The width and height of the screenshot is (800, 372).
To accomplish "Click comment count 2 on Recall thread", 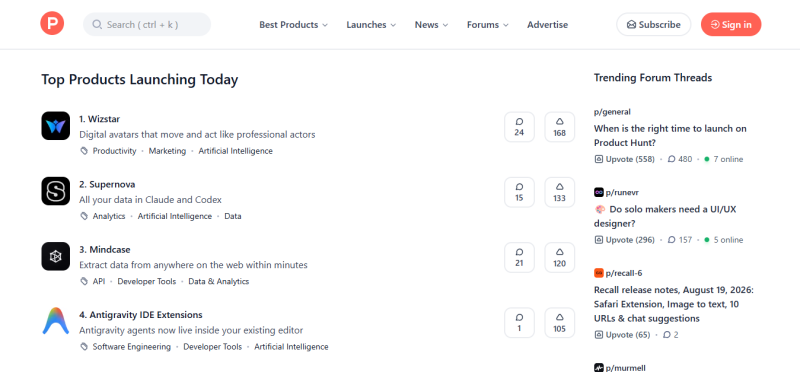I will (670, 335).
